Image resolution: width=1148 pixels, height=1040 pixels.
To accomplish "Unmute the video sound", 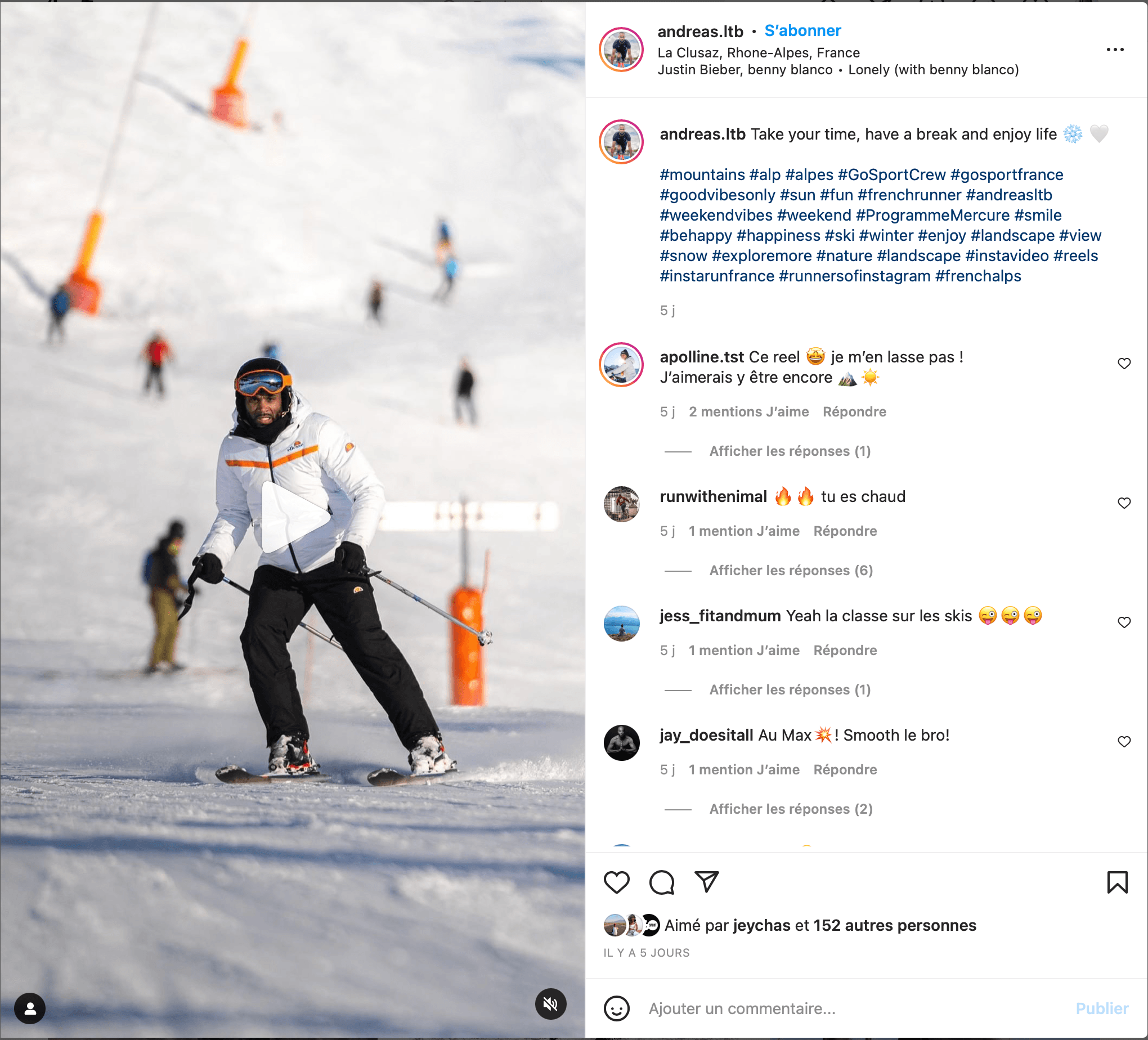I will (x=550, y=1003).
